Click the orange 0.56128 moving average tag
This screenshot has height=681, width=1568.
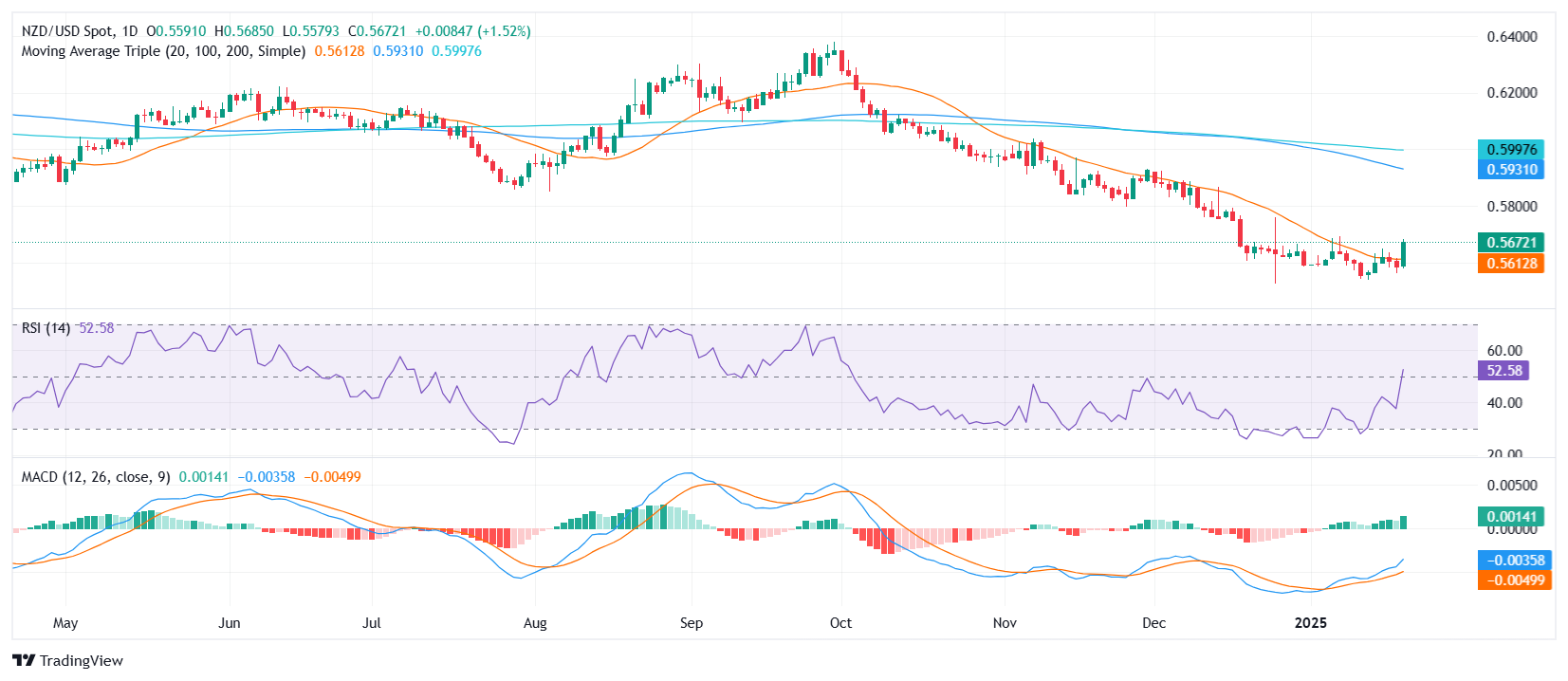(1511, 264)
